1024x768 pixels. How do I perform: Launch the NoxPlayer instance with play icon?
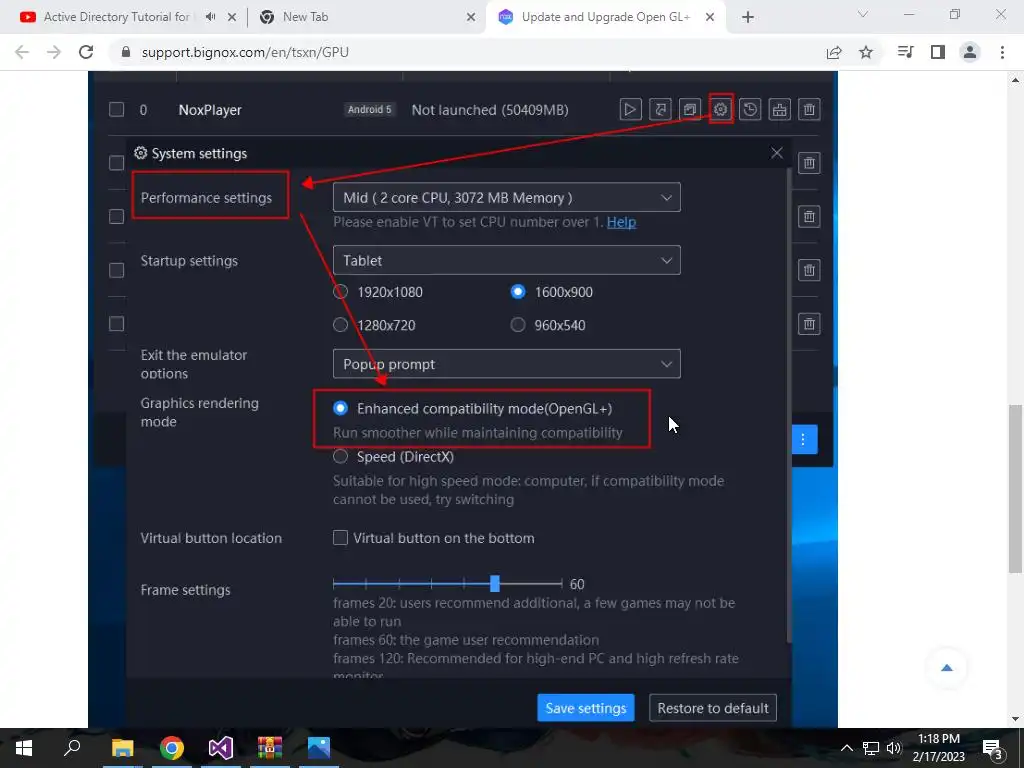click(630, 110)
